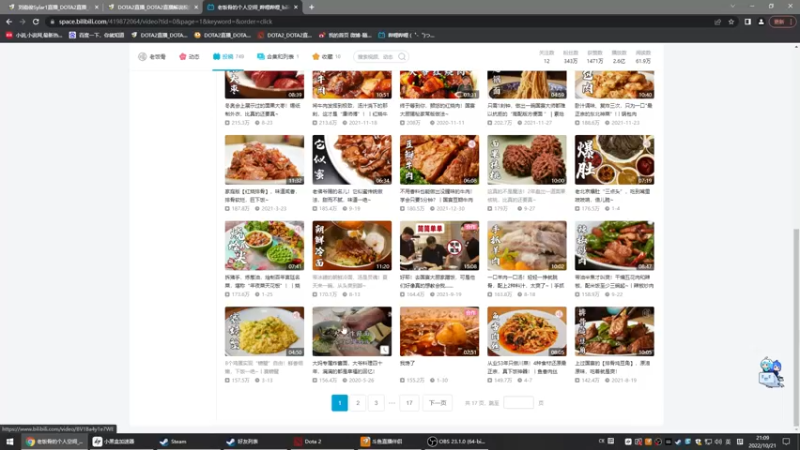The image size is (800, 450).
Task: Click the Chrome 更新 update button
Action: click(x=782, y=22)
